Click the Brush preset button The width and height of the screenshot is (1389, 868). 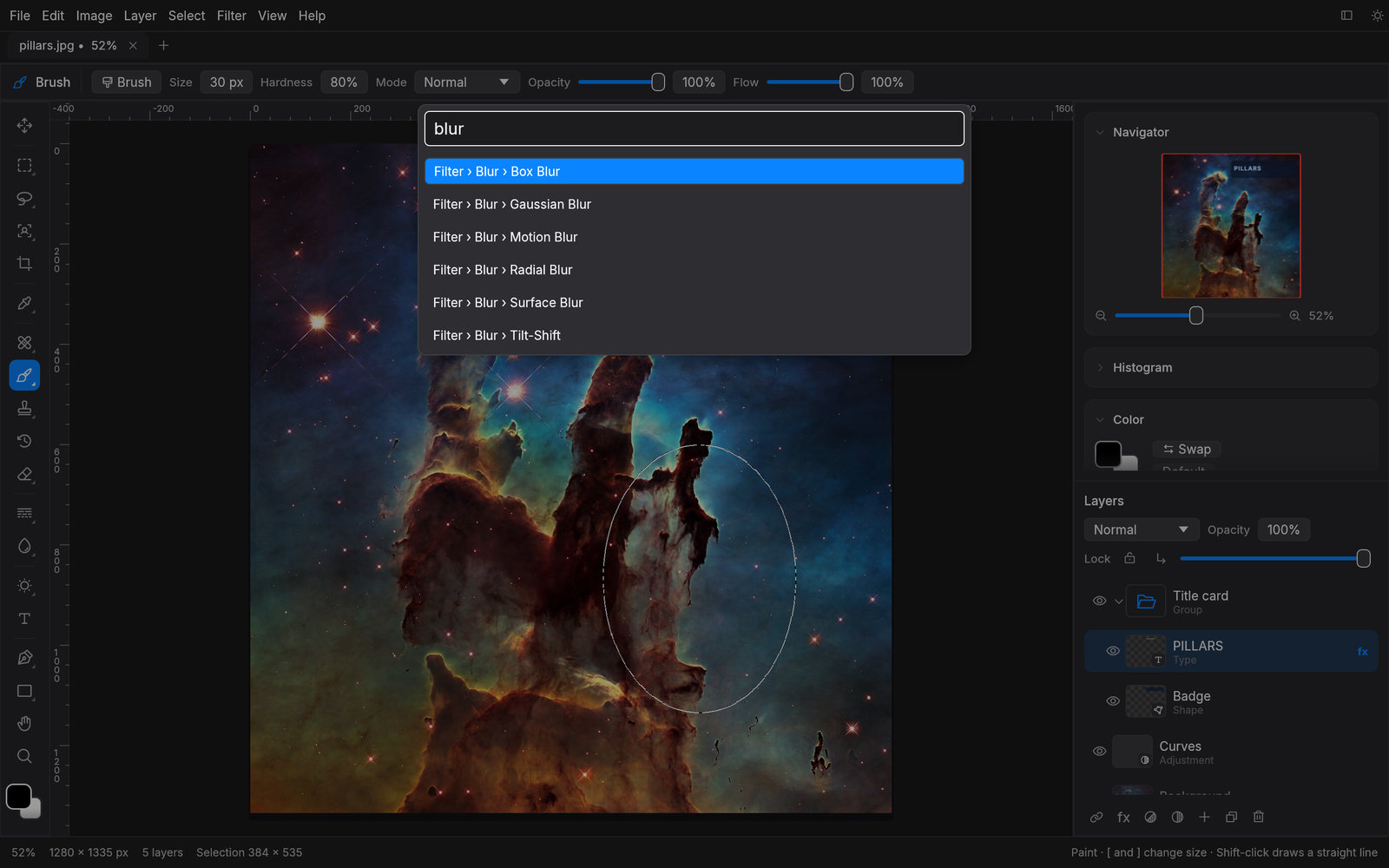coord(127,82)
